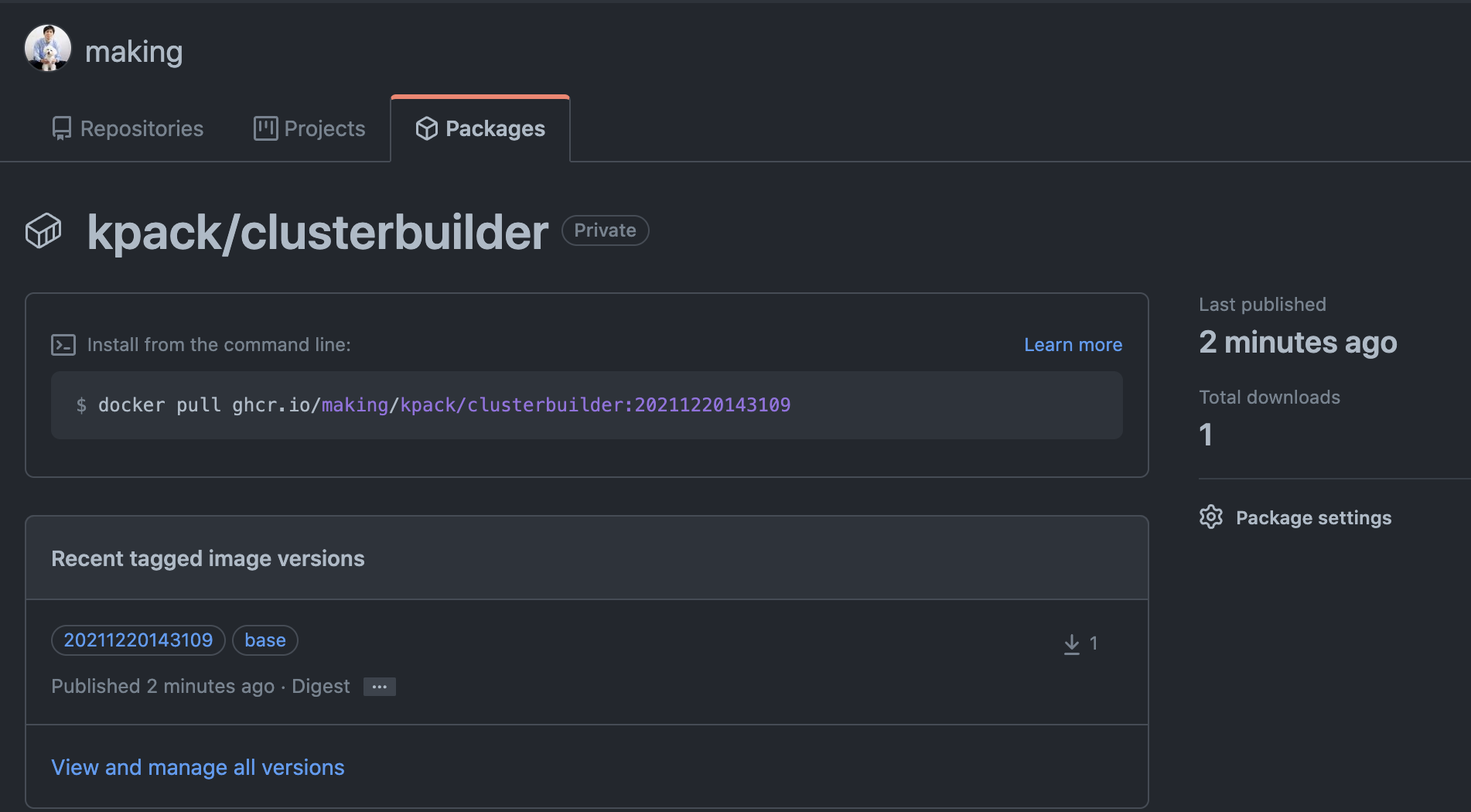
Task: Click the '2 minutes ago' last published text
Action: pos(1298,342)
